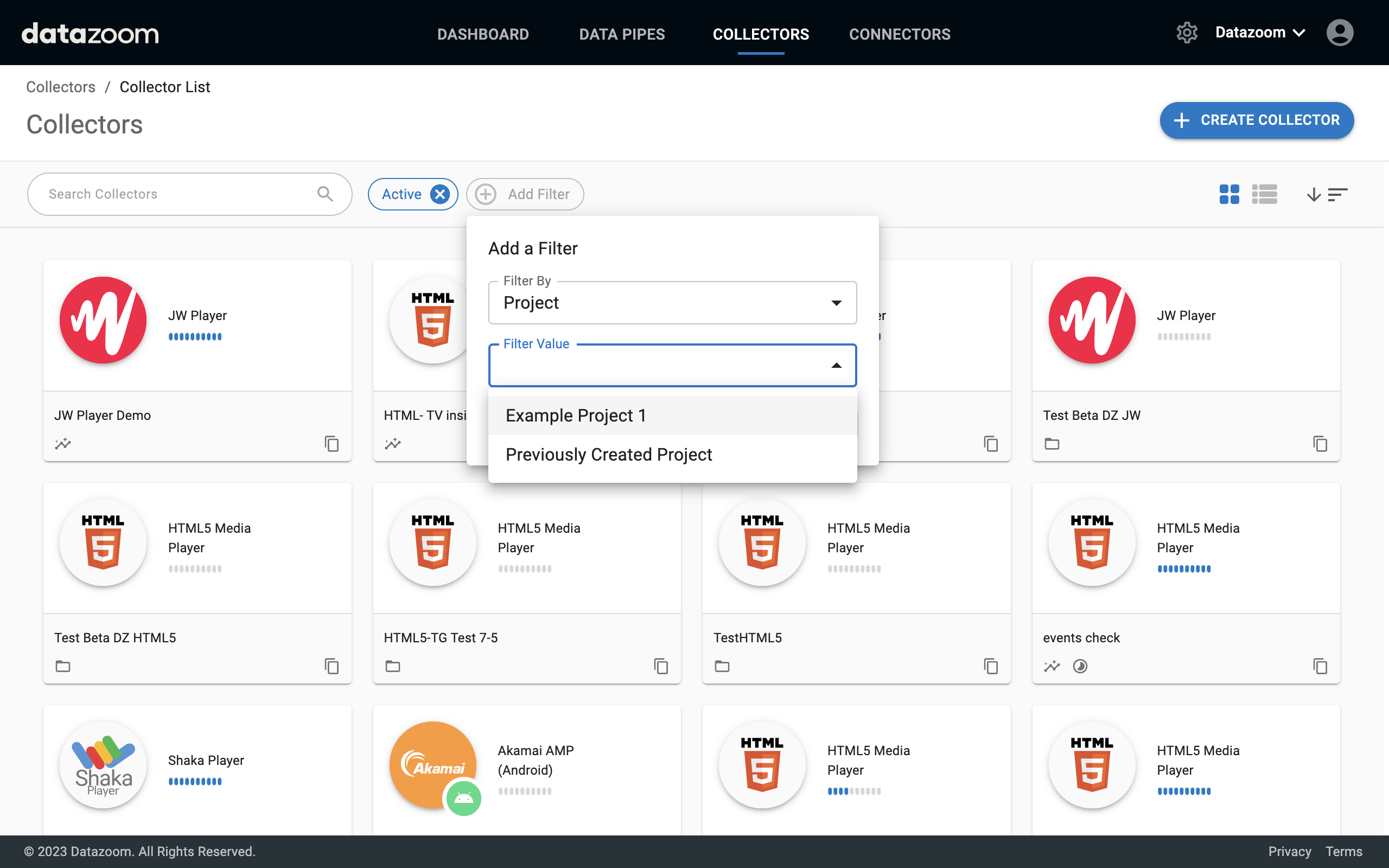Select Previously Created Project option

click(672, 454)
